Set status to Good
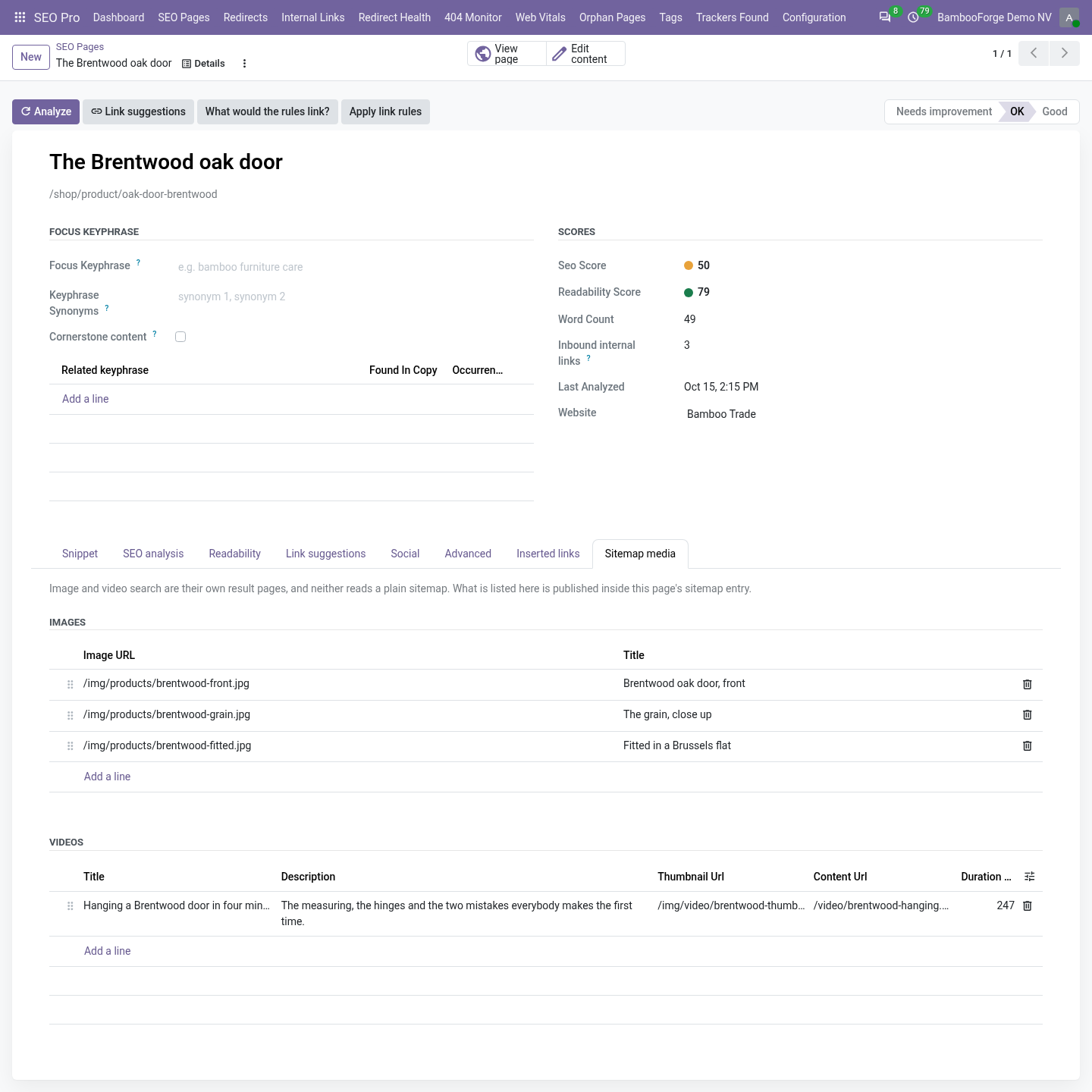Image resolution: width=1092 pixels, height=1092 pixels. click(1054, 111)
